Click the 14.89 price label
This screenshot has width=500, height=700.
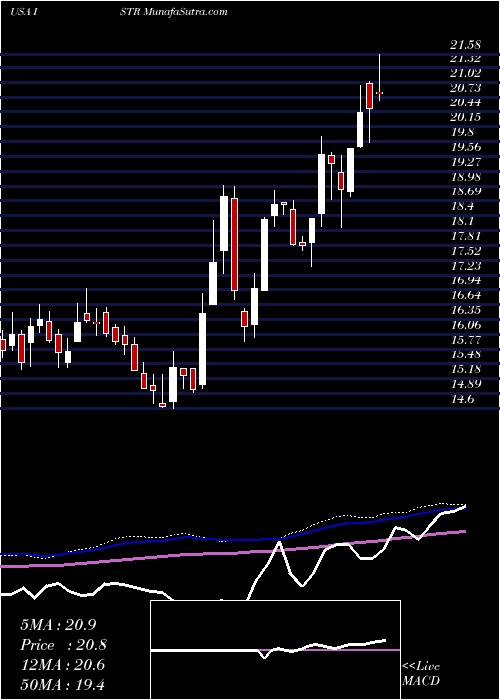point(466,384)
